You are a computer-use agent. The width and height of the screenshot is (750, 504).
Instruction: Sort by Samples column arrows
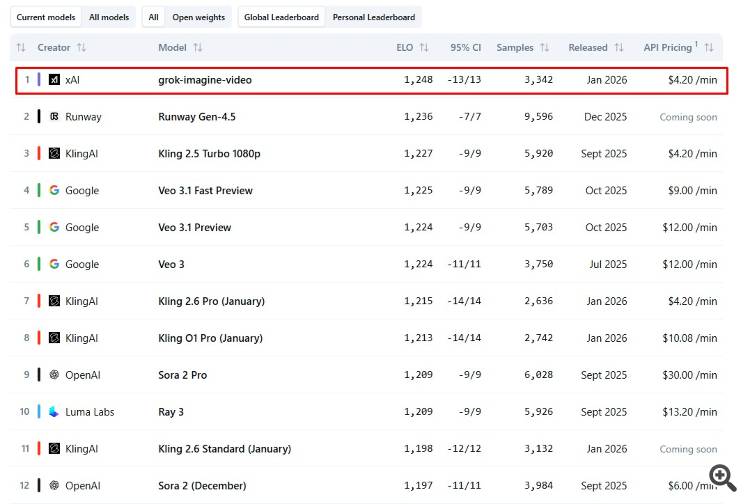pyautogui.click(x=544, y=48)
